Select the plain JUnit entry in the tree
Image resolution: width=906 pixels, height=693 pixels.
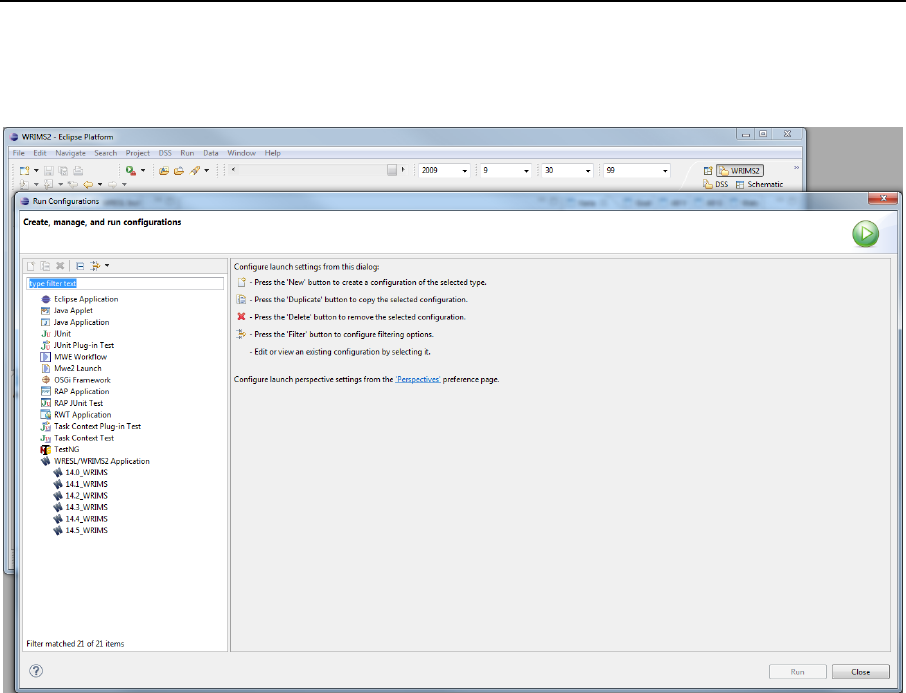coord(56,334)
